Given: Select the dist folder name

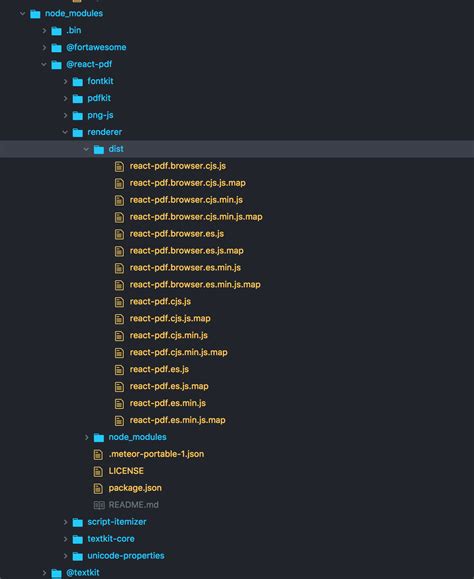Looking at the screenshot, I should point(116,149).
